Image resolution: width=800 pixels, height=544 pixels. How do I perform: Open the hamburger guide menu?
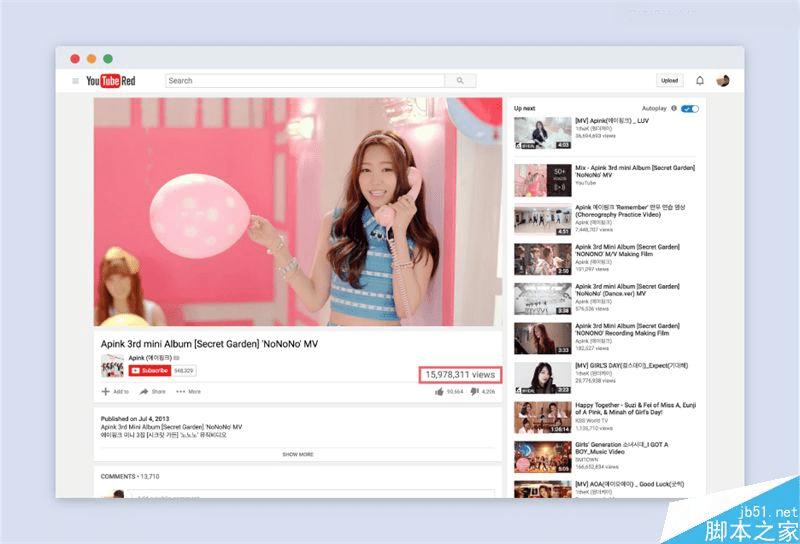coord(76,81)
